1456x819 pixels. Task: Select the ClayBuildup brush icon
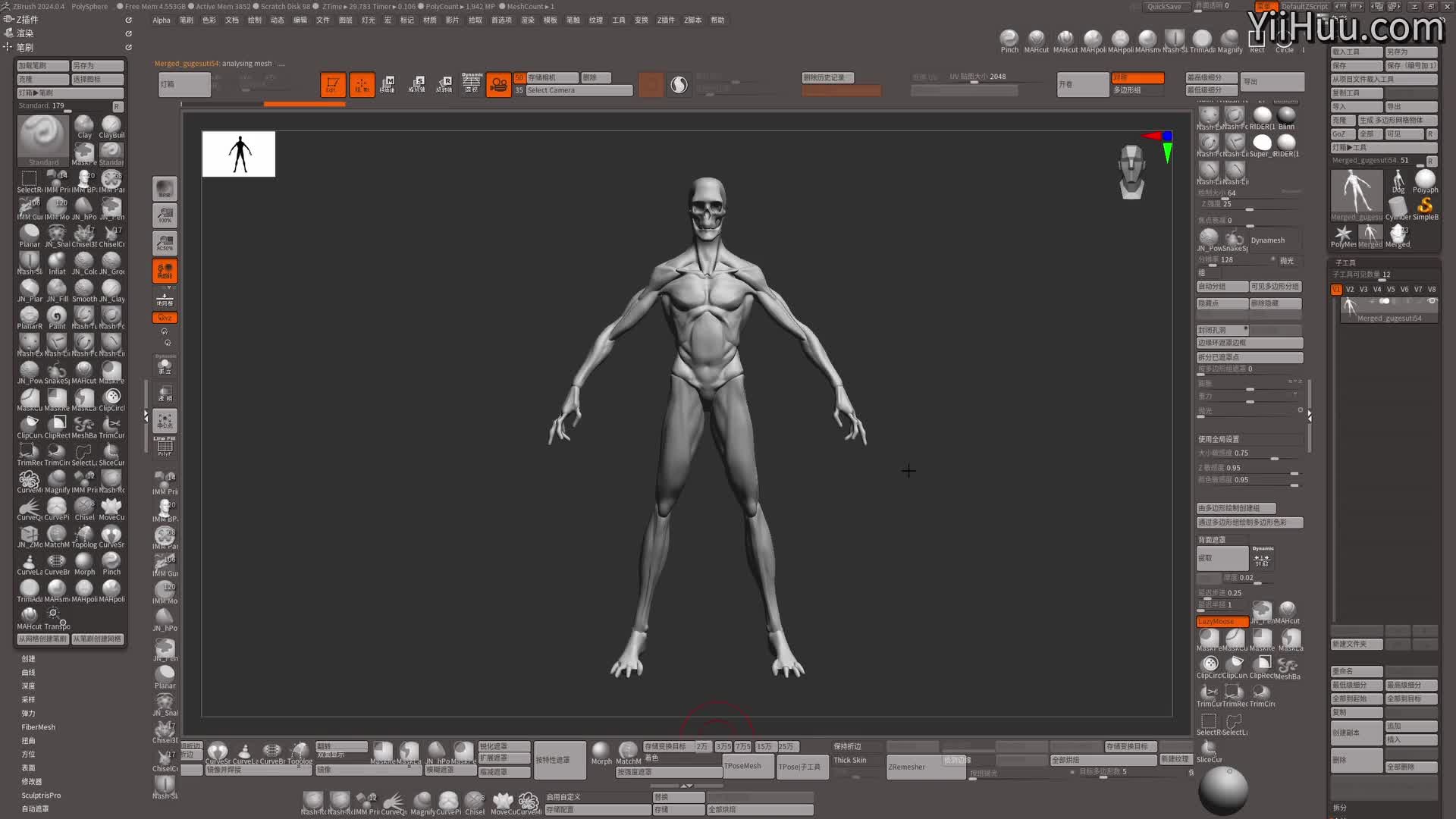pyautogui.click(x=111, y=125)
